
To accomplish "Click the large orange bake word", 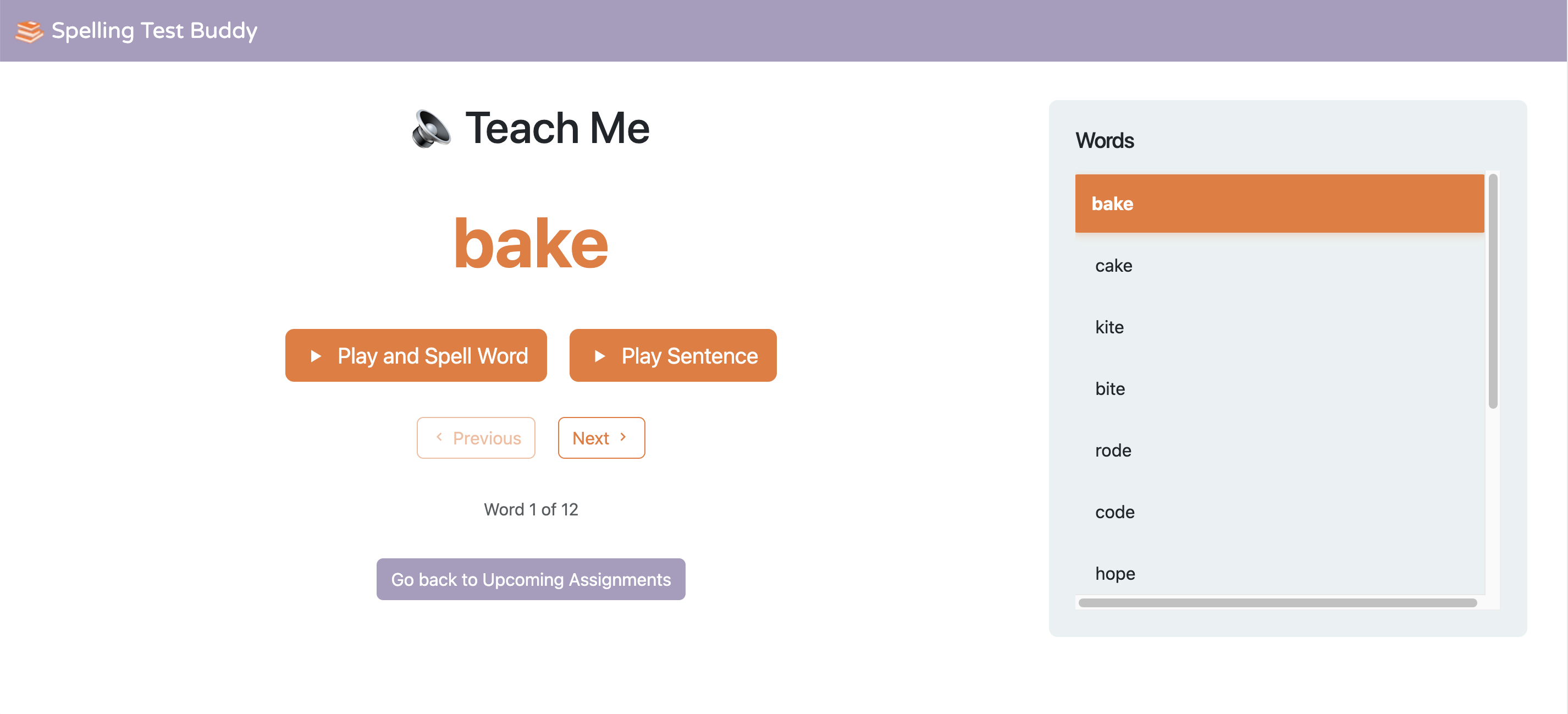I will click(x=531, y=244).
